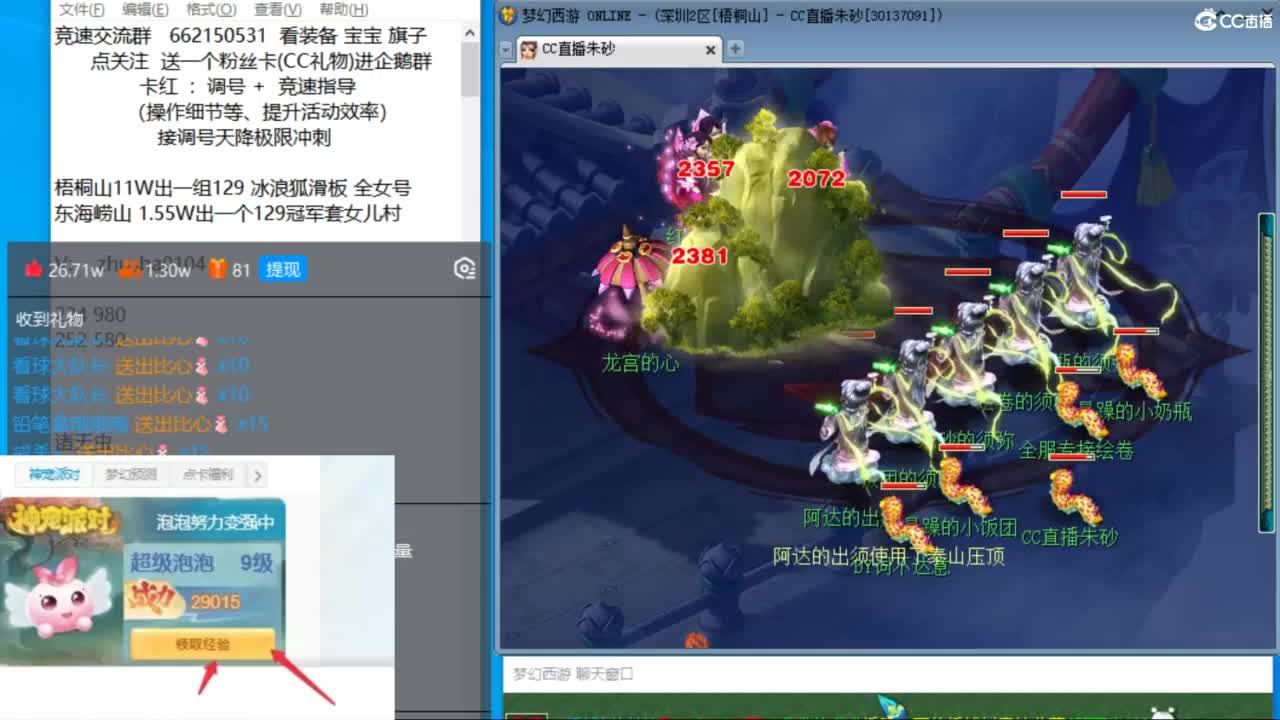Click the 泡泡努力变强中 banner text
The width and height of the screenshot is (1280, 720).
[x=215, y=522]
